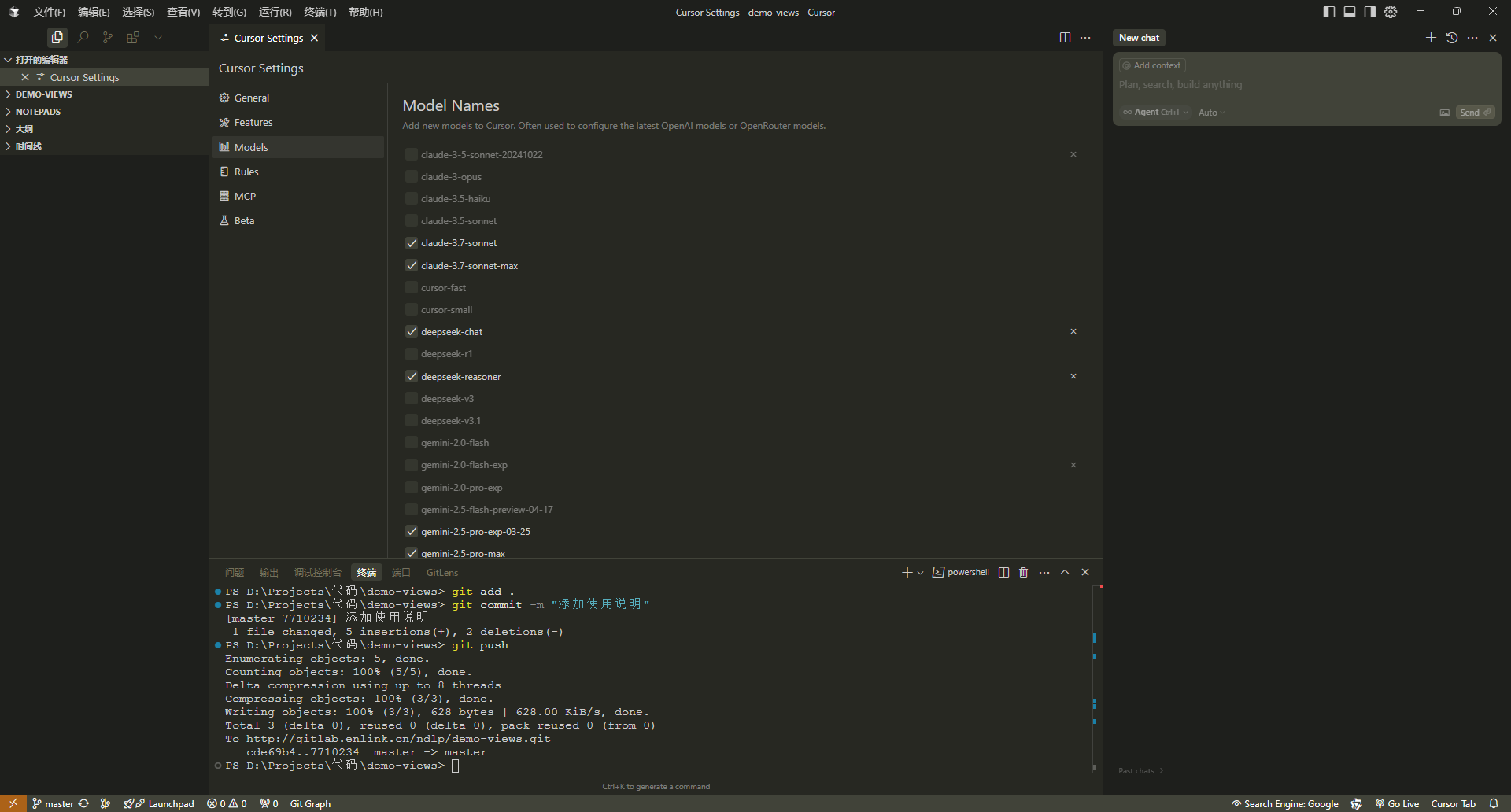This screenshot has width=1511, height=812.
Task: Delete the deepseek-chat model entry
Action: 1073,331
